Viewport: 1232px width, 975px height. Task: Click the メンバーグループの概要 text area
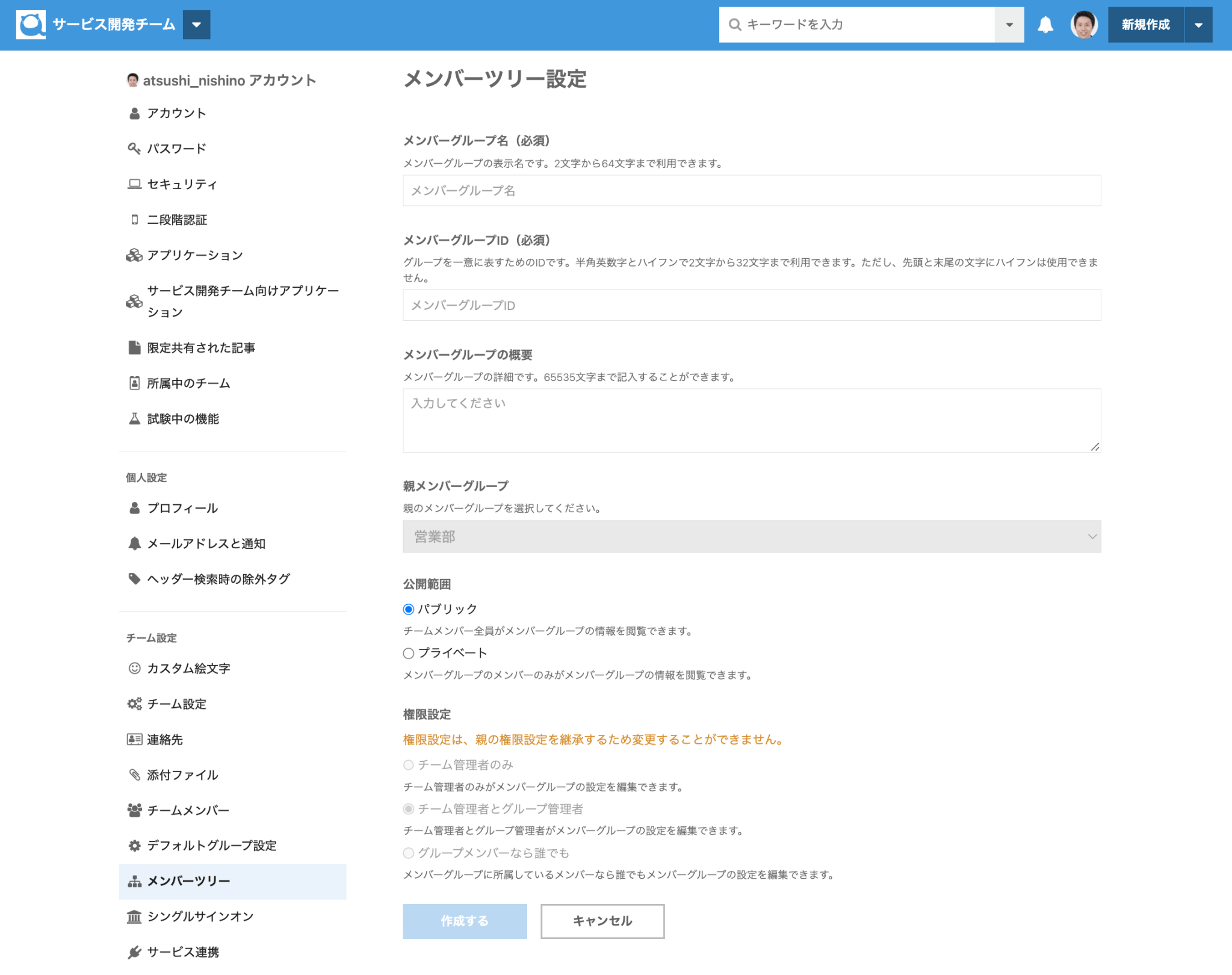751,420
